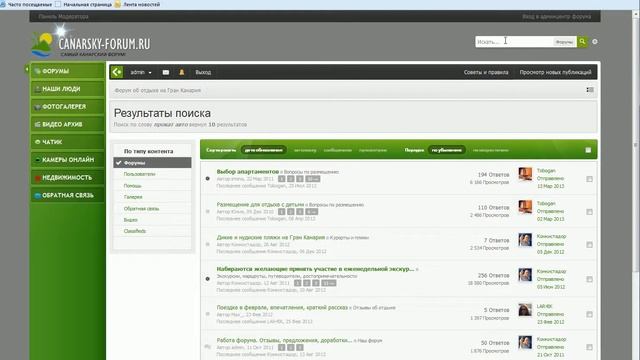Viewport: 640px width, 360px height.
Task: Open Камеры онлайн in the left sidebar
Action: click(x=68, y=160)
